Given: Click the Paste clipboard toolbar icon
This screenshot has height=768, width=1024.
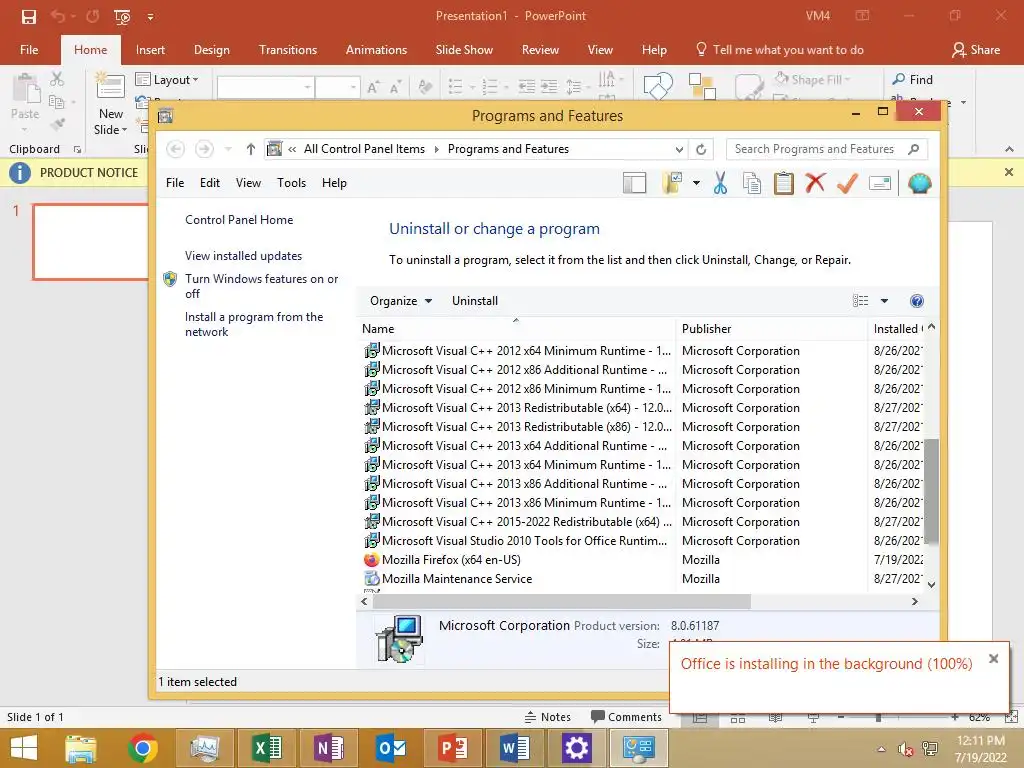Looking at the screenshot, I should click(x=783, y=184).
